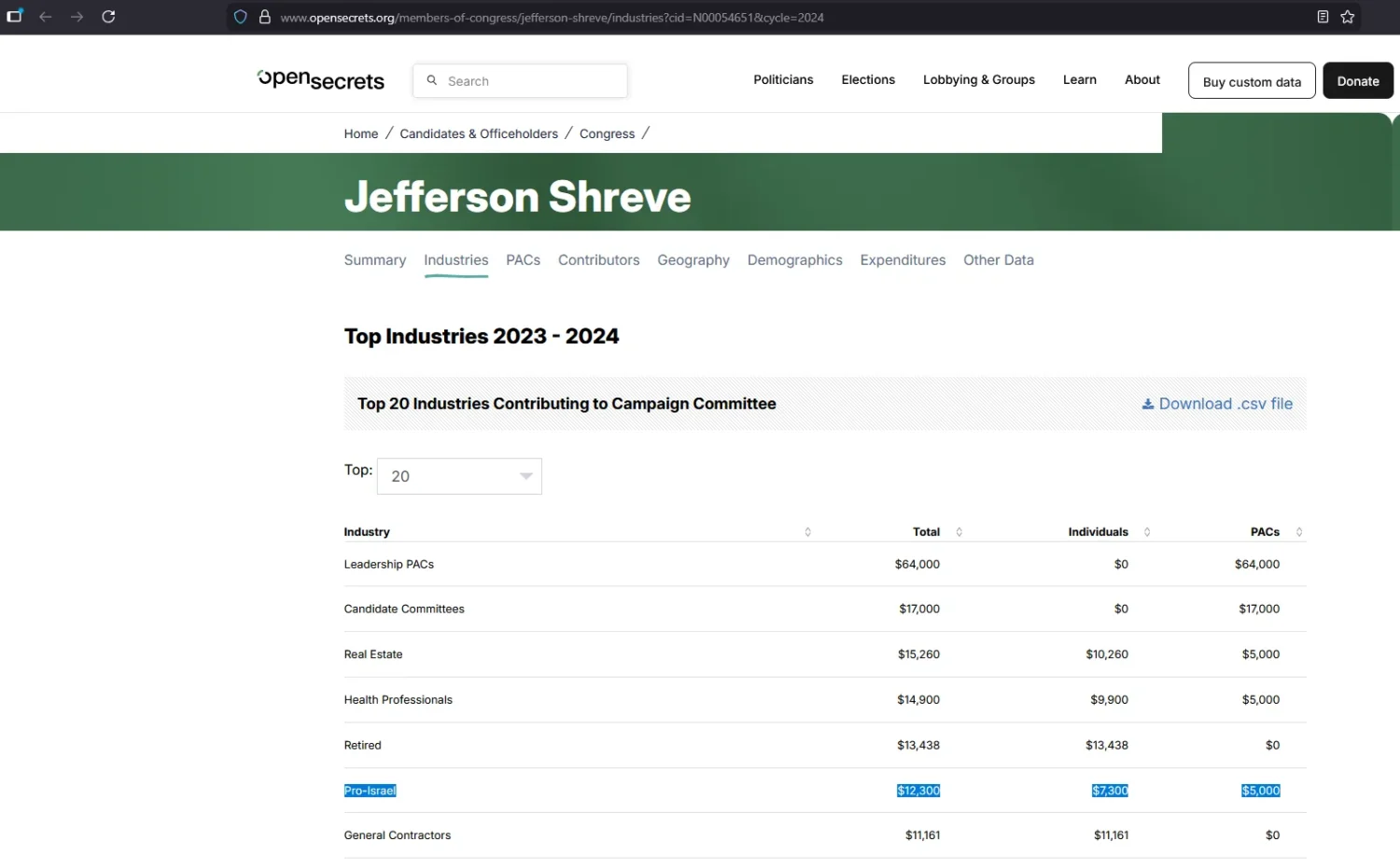Click the download icon beside .csv link
Screen dimensions: 1400x868
[x=1148, y=404]
